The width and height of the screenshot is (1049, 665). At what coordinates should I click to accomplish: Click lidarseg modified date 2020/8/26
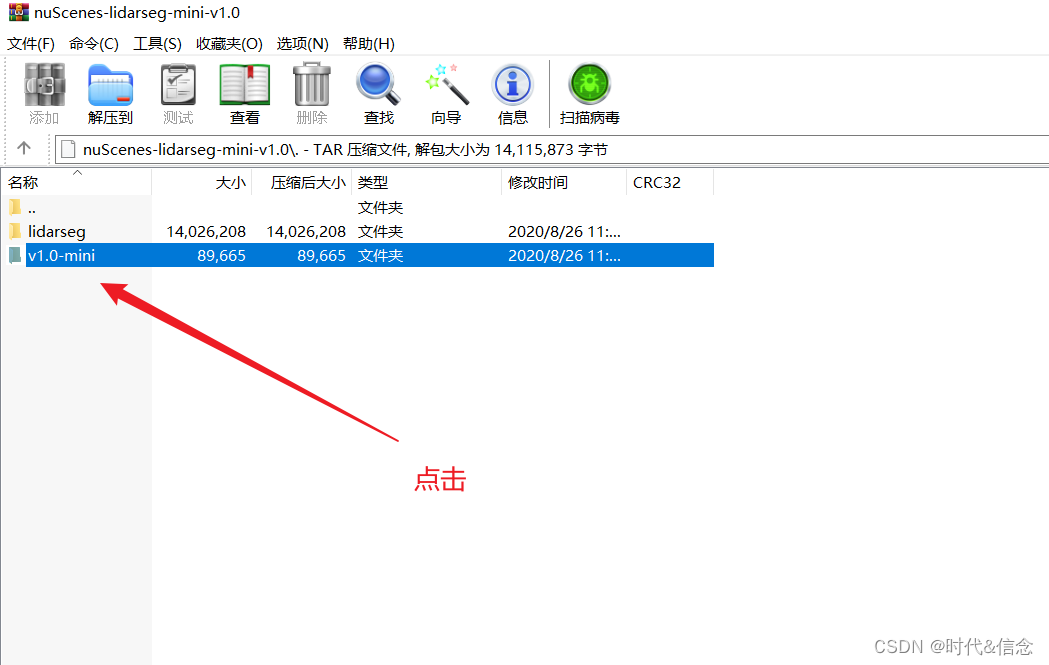click(564, 231)
